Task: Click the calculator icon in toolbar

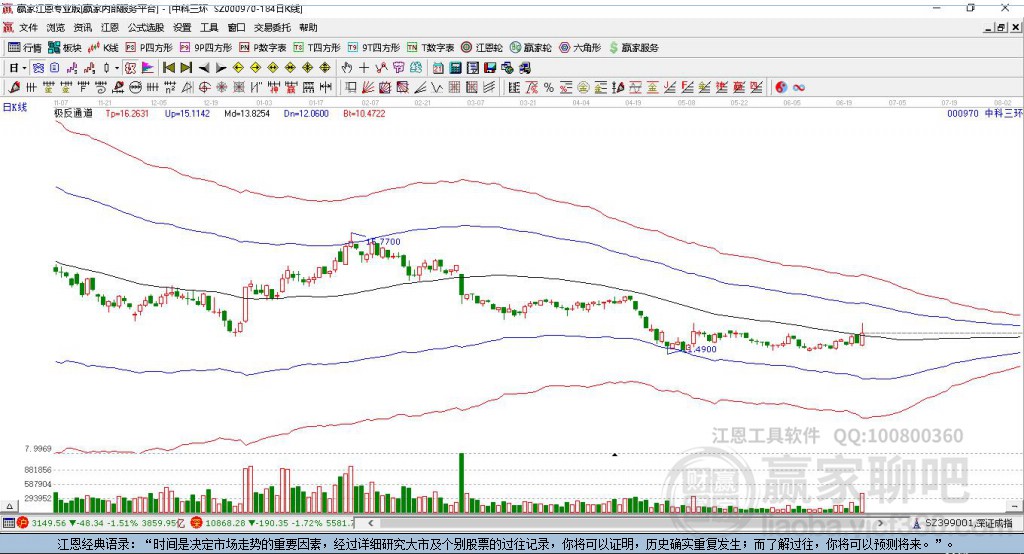Action: click(455, 67)
